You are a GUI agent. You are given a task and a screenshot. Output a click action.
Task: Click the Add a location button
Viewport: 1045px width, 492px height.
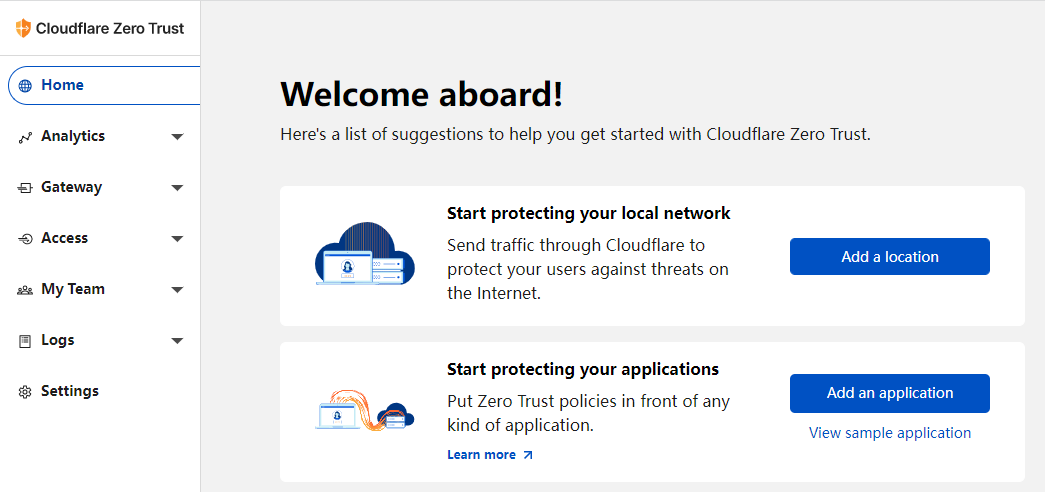(x=890, y=257)
